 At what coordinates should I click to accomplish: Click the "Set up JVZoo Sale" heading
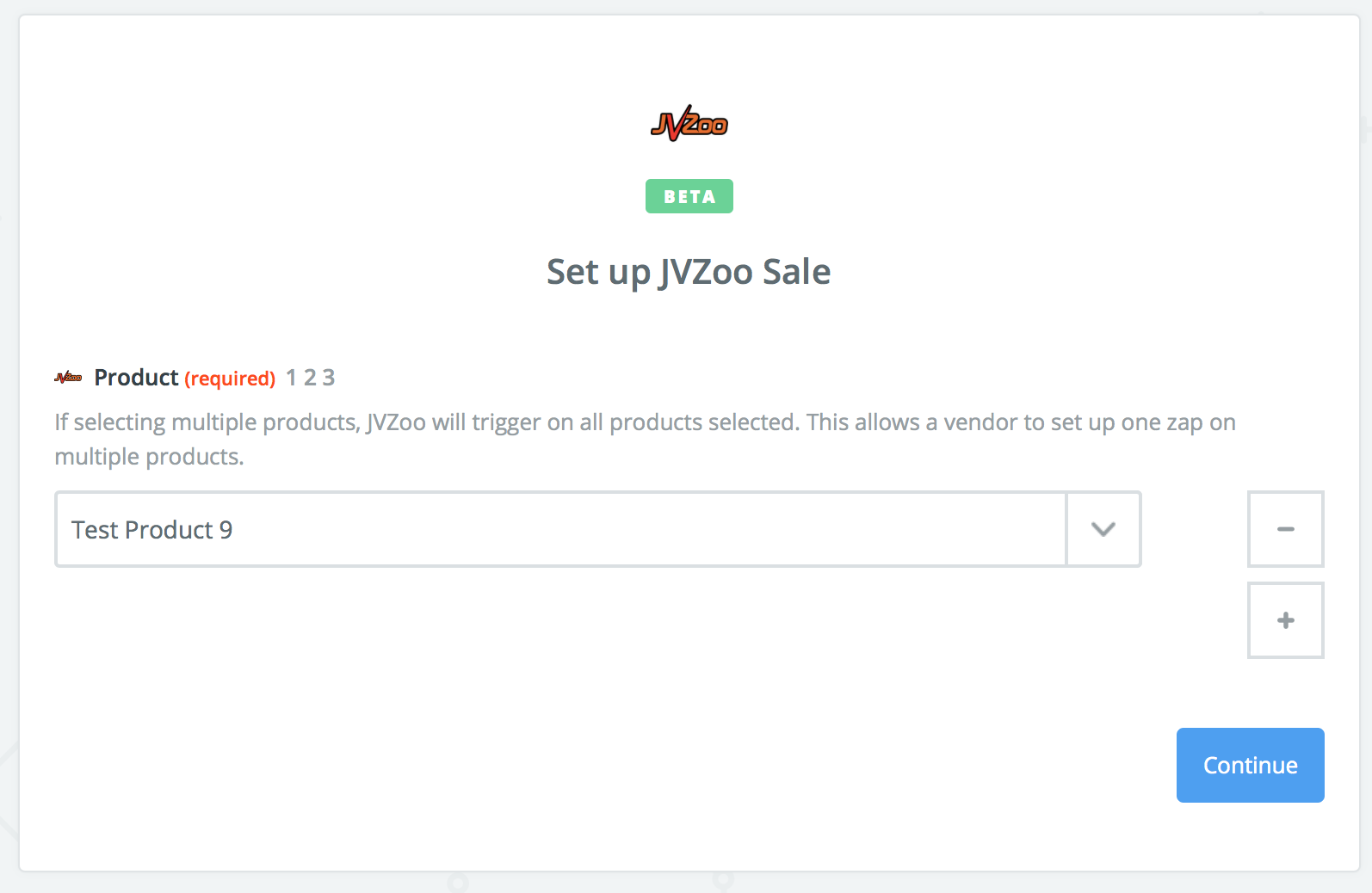pos(689,272)
